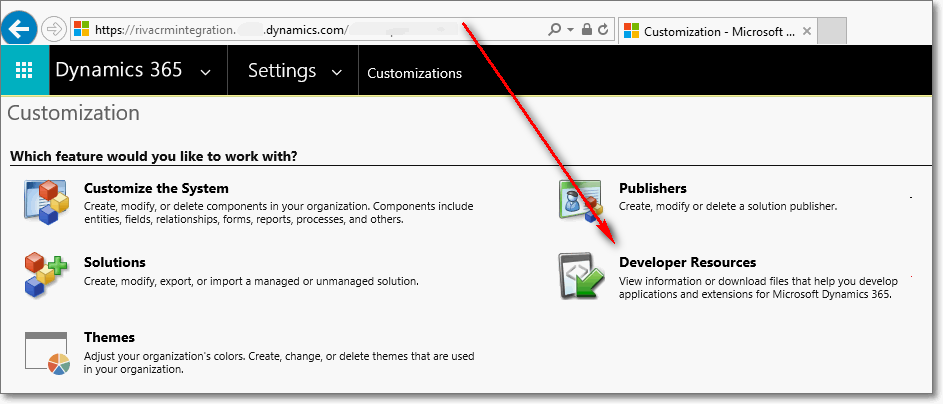Click the Microsoft site favicon in address bar
This screenshot has width=943, height=404.
(82, 29)
